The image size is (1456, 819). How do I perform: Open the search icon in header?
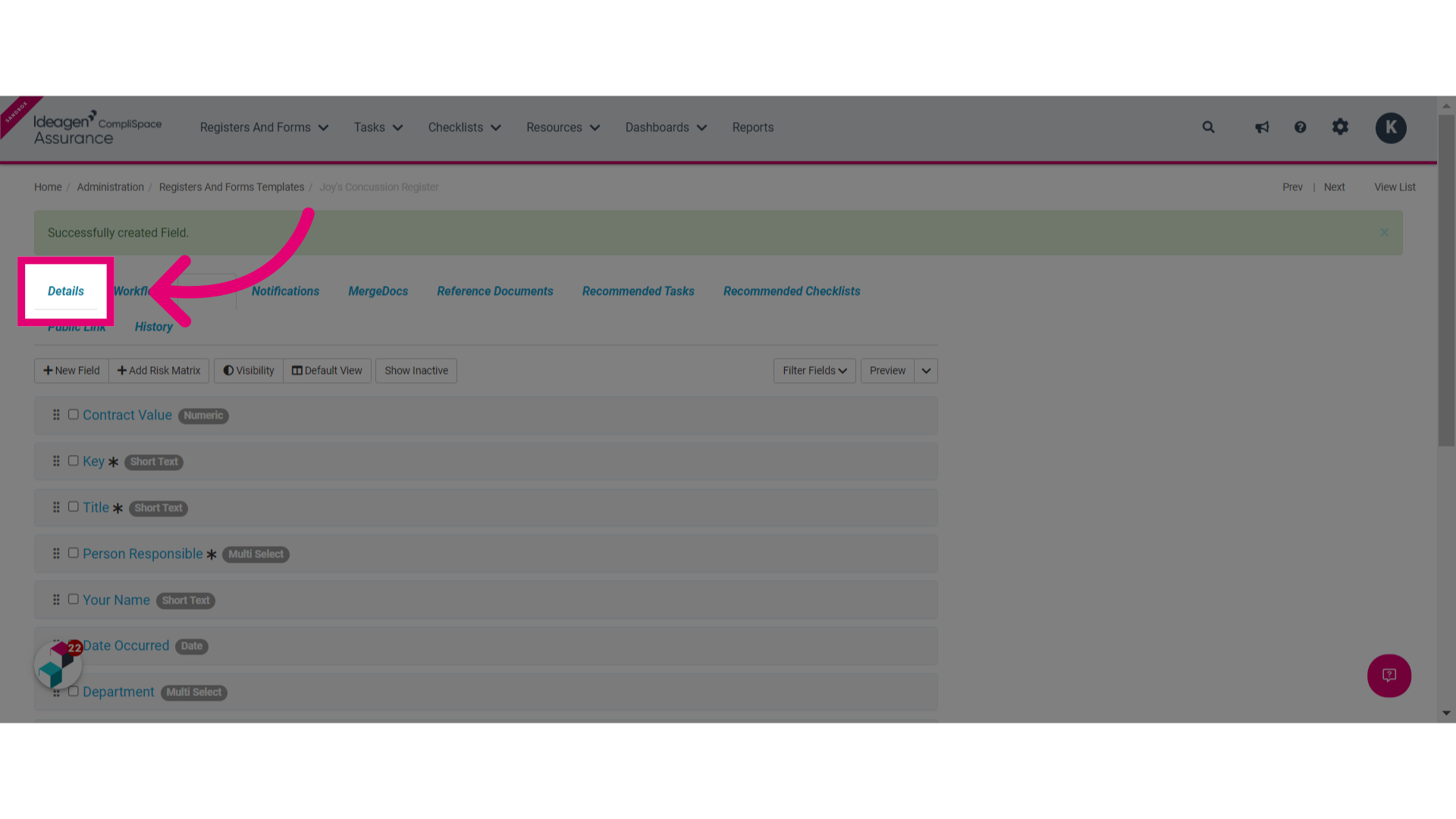tap(1208, 127)
